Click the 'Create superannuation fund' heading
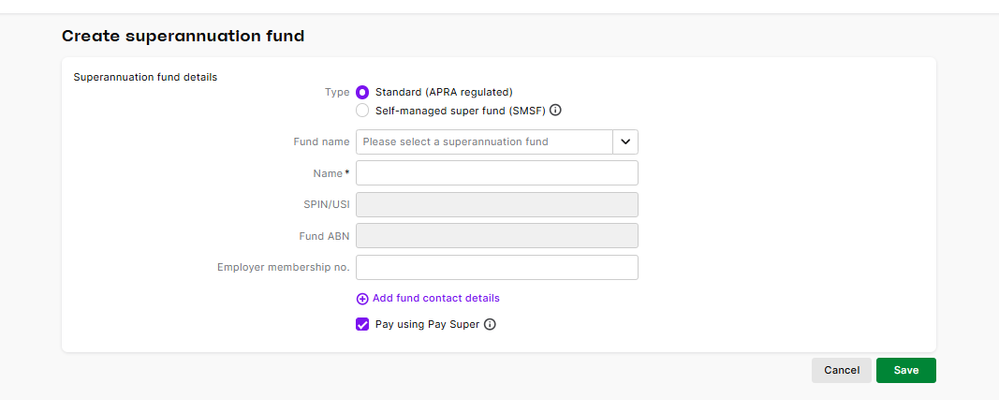Screen dimensions: 999x400 [x=183, y=36]
